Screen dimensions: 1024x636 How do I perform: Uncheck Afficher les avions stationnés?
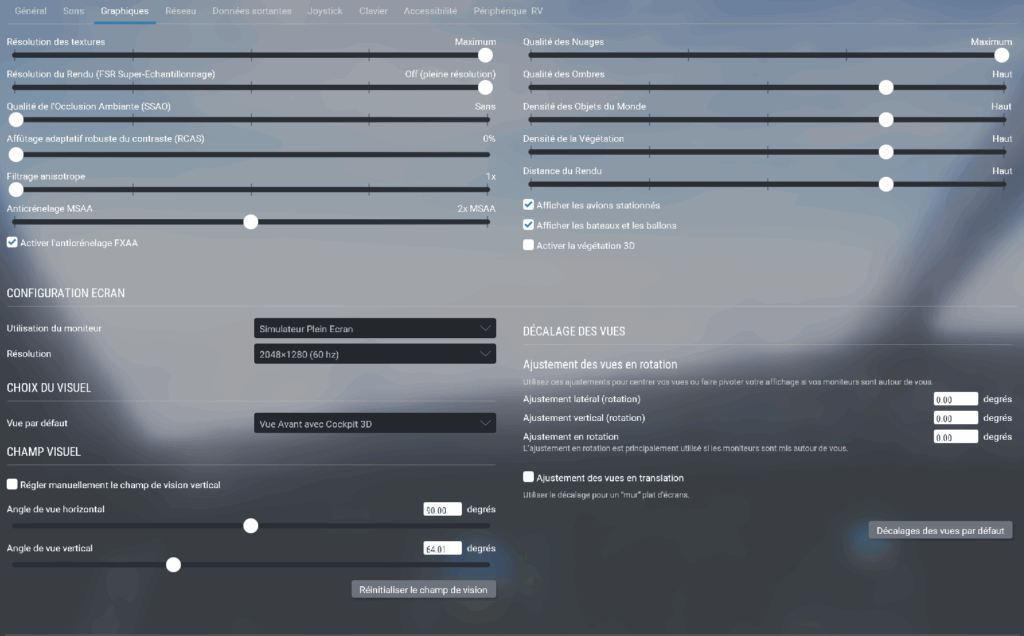529,204
